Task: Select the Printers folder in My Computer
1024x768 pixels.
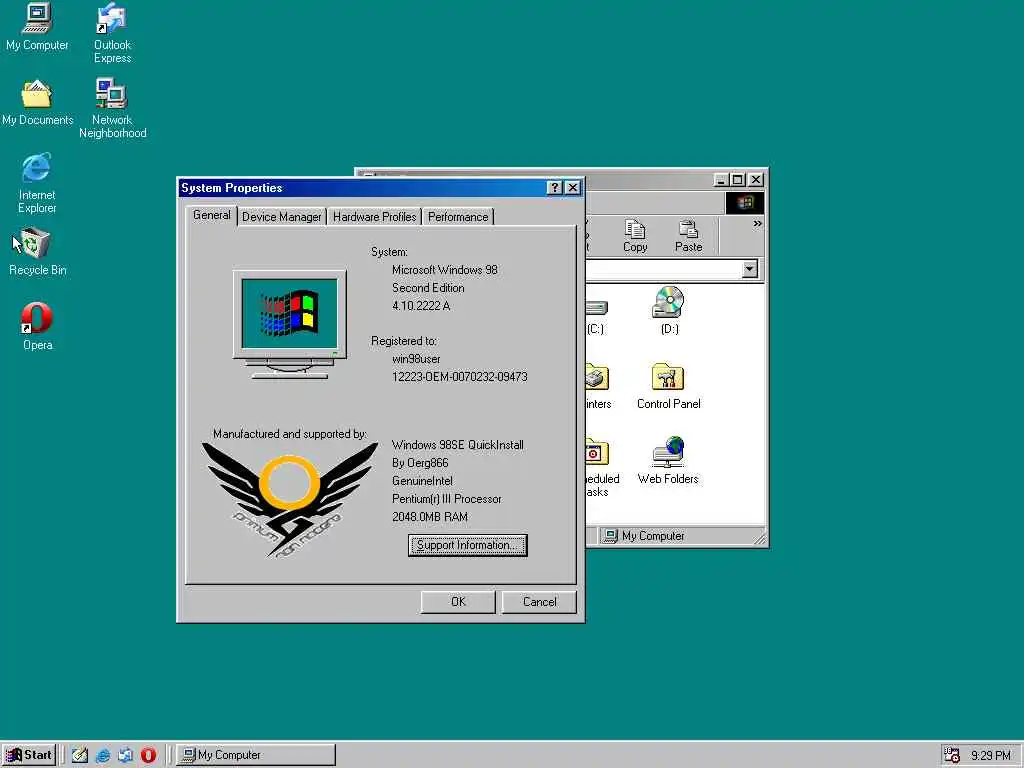Action: pos(598,387)
